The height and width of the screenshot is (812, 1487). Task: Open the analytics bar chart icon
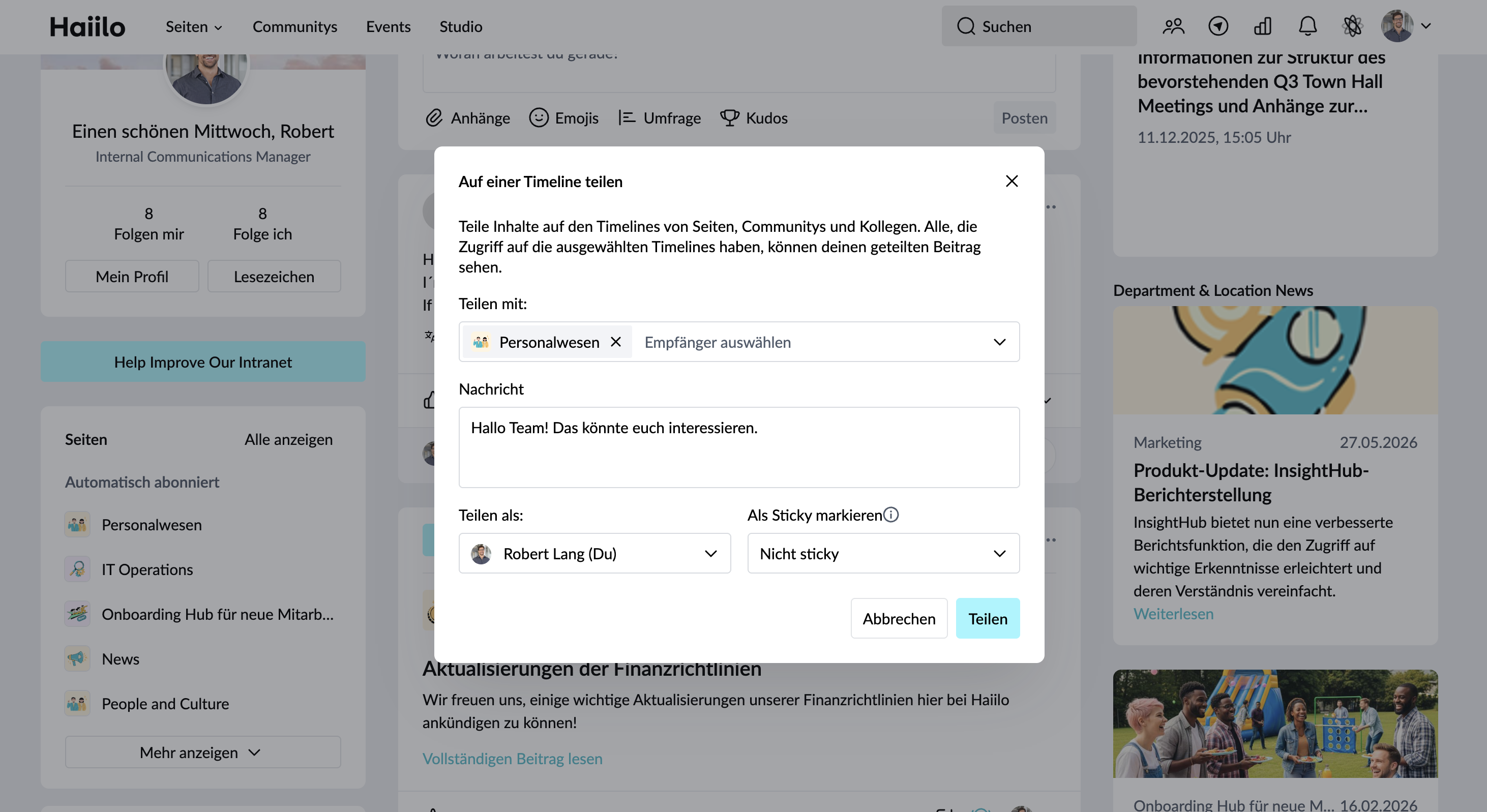(x=1263, y=26)
